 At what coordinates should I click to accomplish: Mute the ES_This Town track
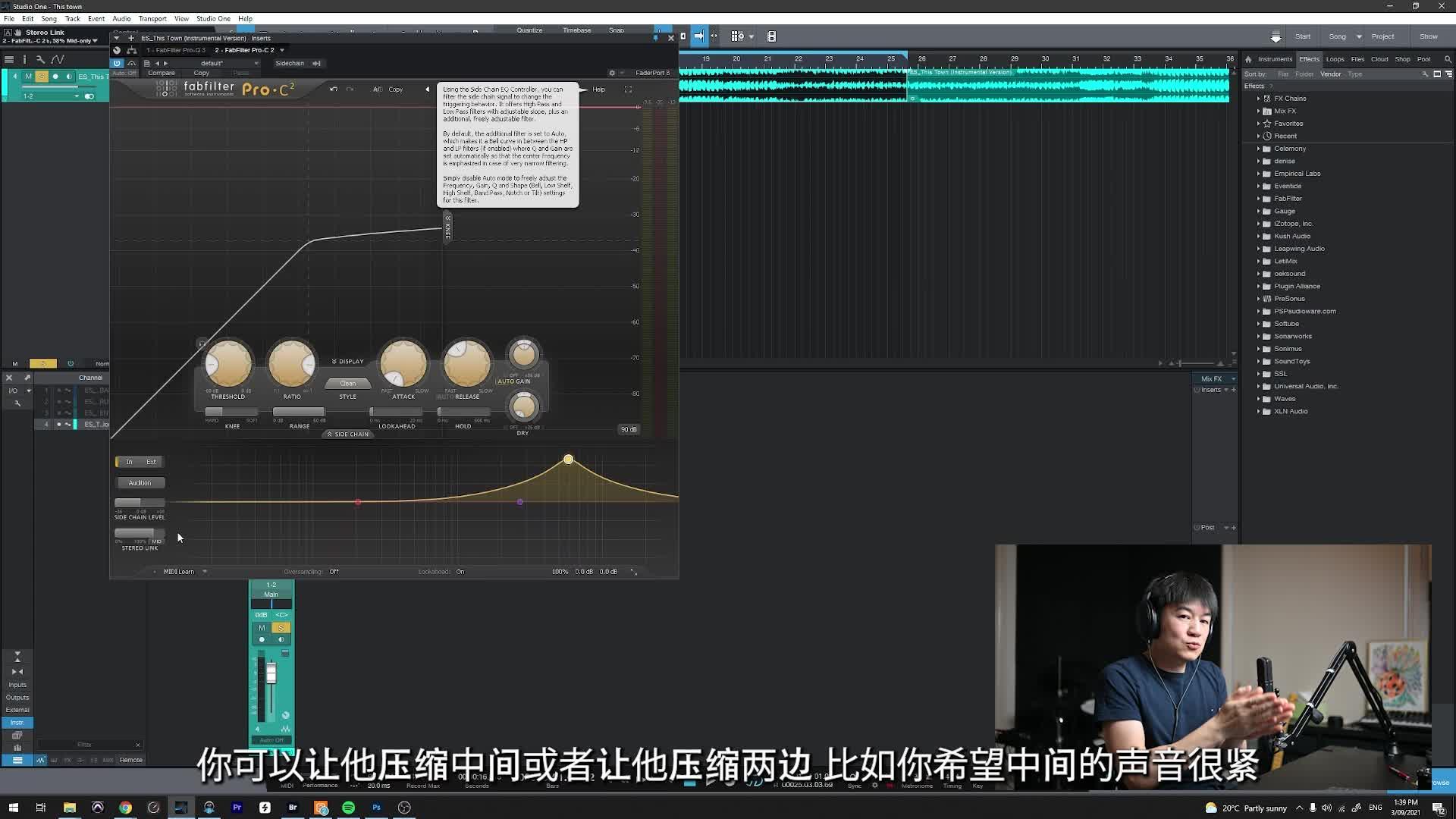coord(28,76)
